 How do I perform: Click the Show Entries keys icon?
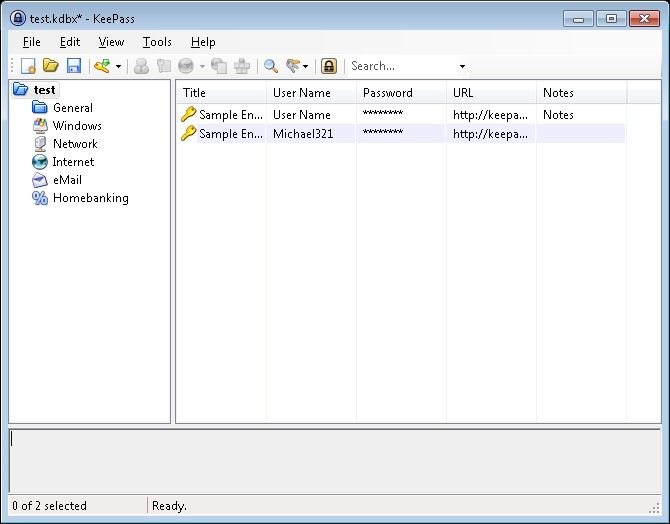pos(293,66)
